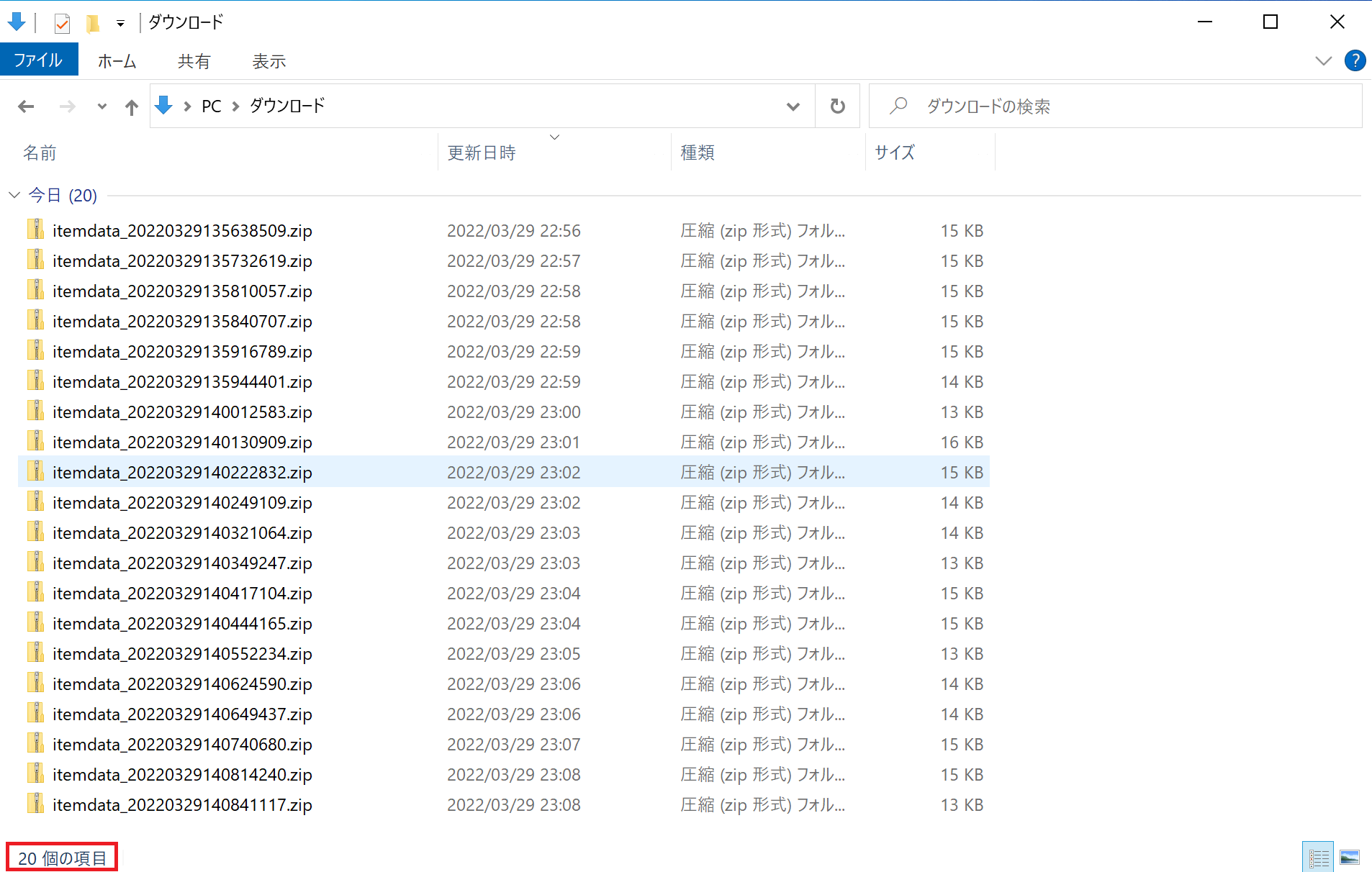Click the search magnifier icon
This screenshot has height=872, width=1372.
[x=898, y=106]
